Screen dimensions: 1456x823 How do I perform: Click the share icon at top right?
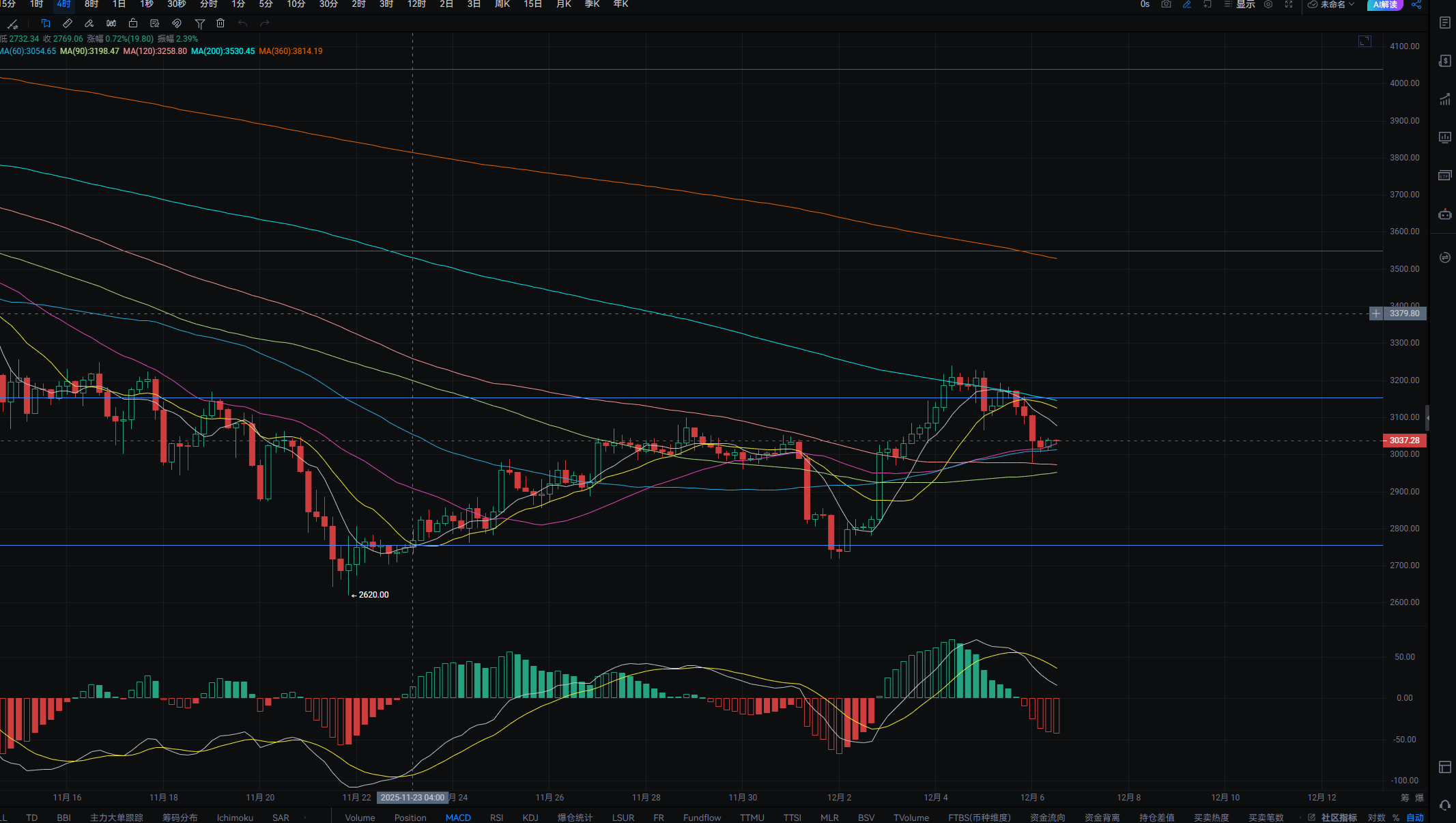tap(1416, 5)
